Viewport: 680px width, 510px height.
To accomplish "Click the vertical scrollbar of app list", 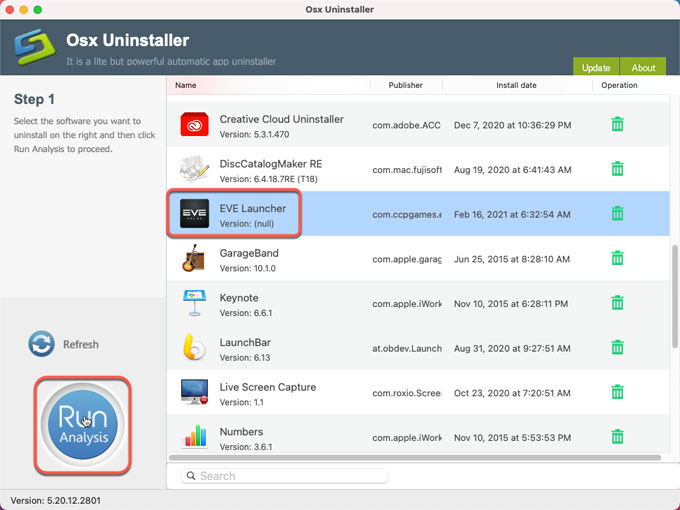I will [x=675, y=296].
